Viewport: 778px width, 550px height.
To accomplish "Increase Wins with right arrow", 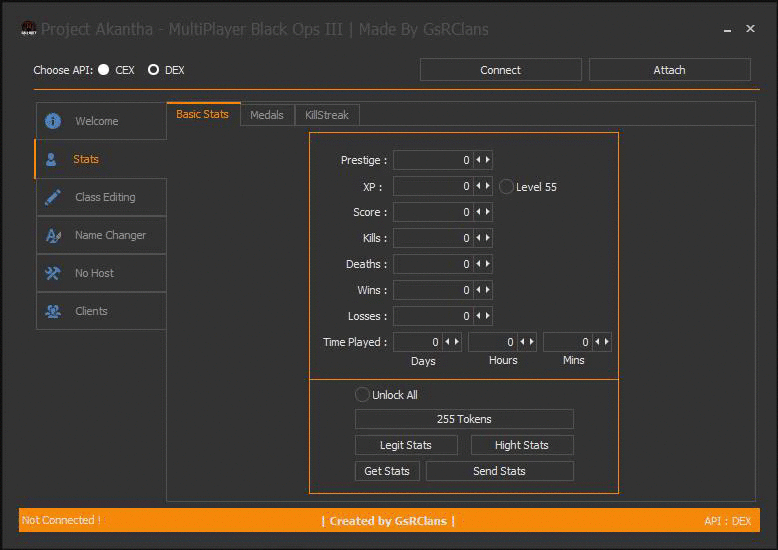I will pos(488,290).
